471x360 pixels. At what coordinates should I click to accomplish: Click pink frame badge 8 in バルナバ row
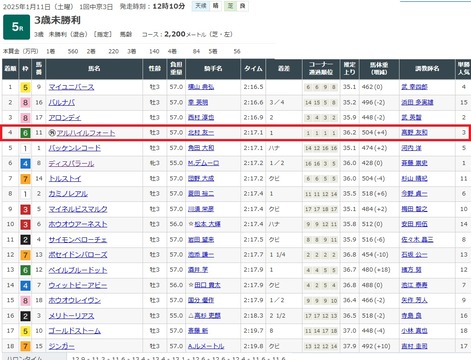point(25,103)
